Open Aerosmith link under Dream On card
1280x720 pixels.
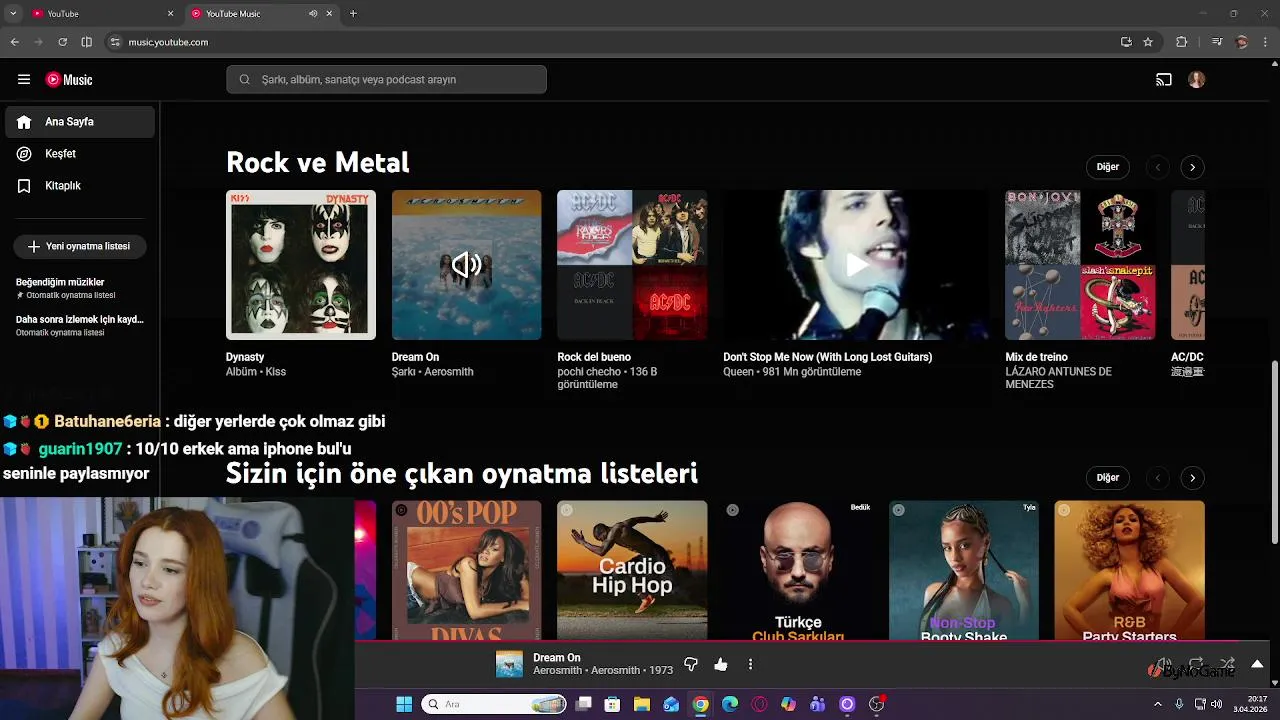[x=449, y=372]
